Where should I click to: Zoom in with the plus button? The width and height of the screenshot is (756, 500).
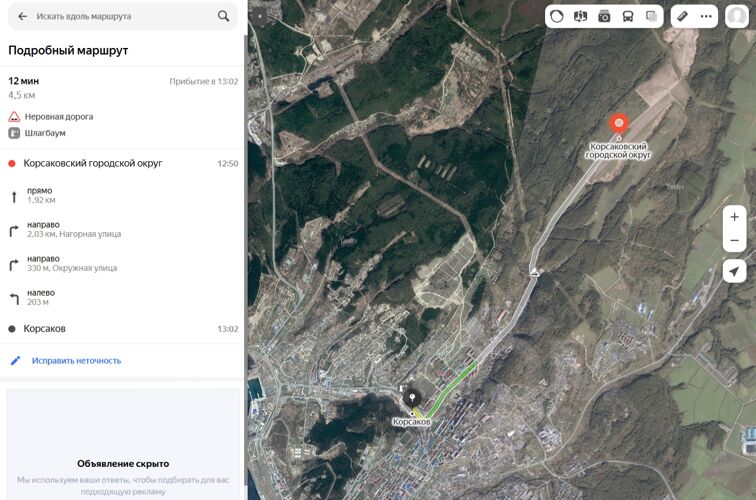pos(734,217)
